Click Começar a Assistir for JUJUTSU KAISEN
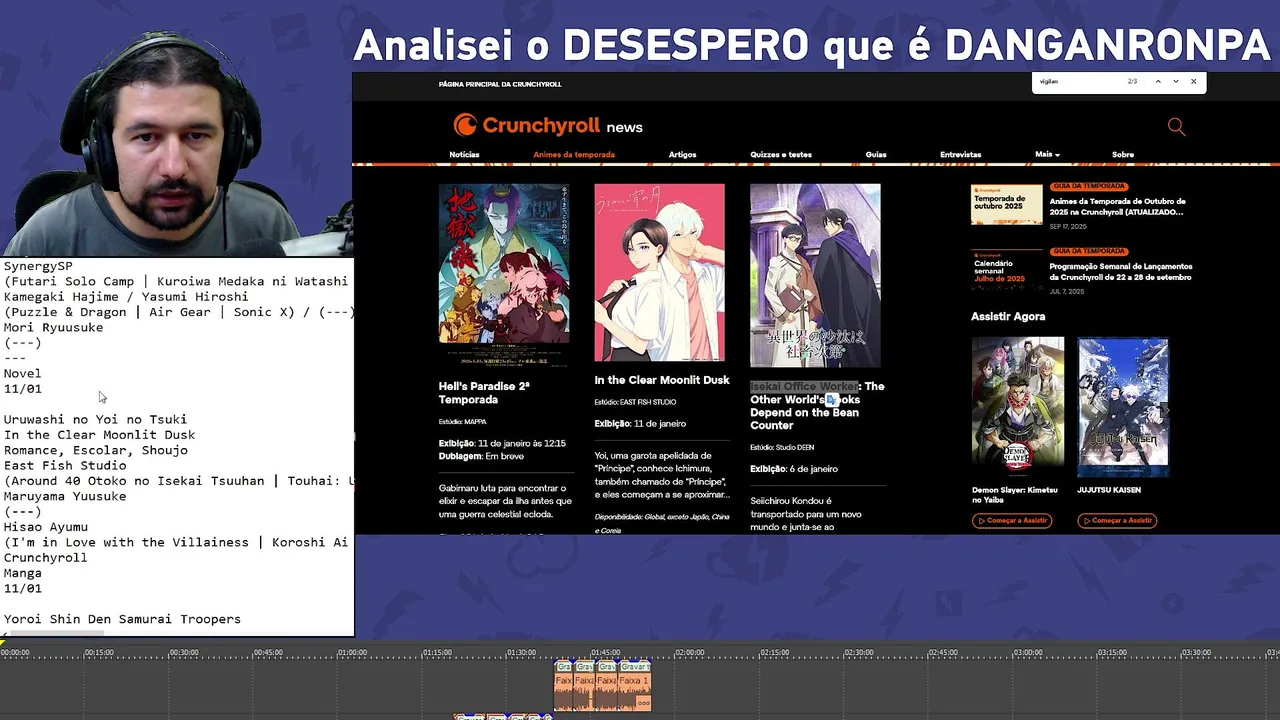This screenshot has height=720, width=1280. (x=1117, y=520)
